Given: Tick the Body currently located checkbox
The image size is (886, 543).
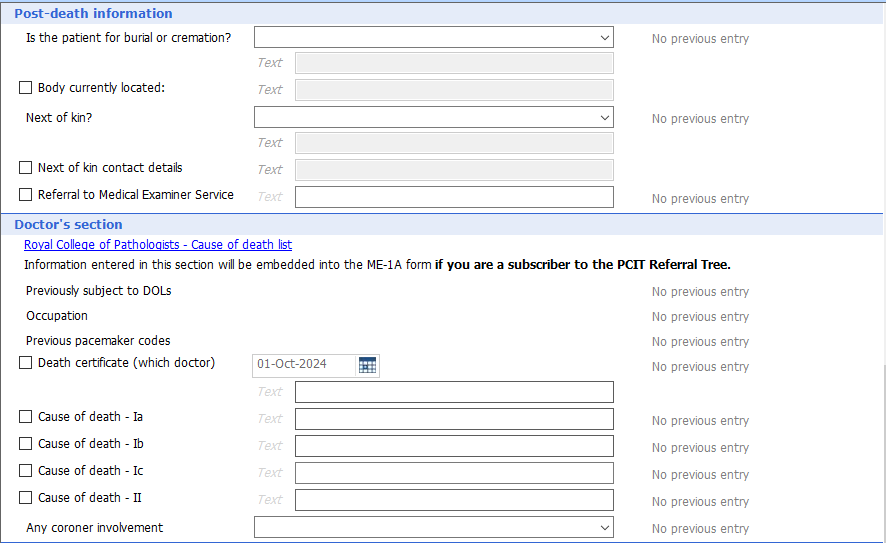Looking at the screenshot, I should tap(25, 88).
